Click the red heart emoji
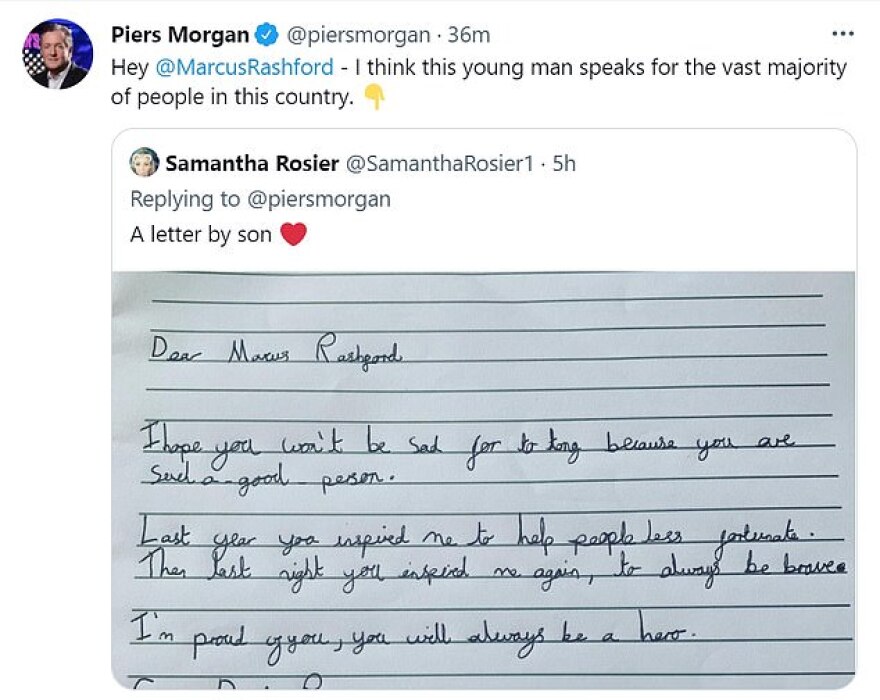 point(292,236)
